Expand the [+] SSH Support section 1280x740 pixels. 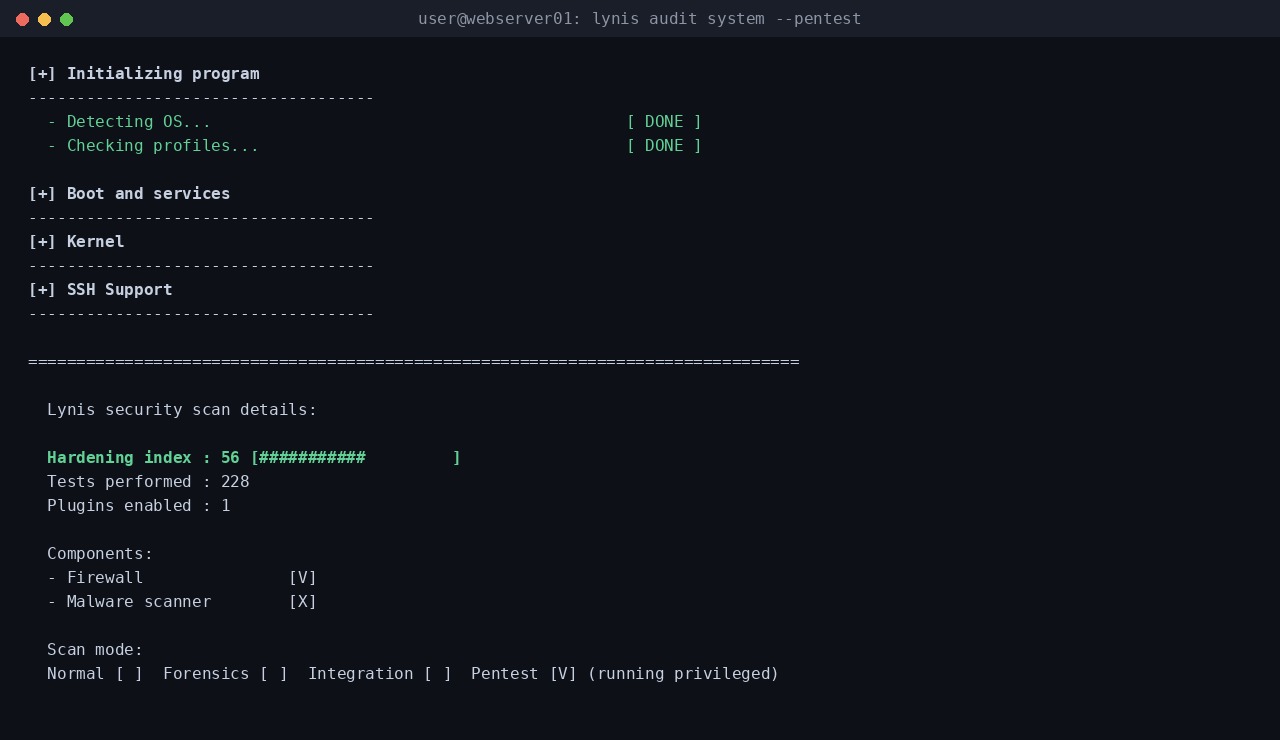[100, 290]
